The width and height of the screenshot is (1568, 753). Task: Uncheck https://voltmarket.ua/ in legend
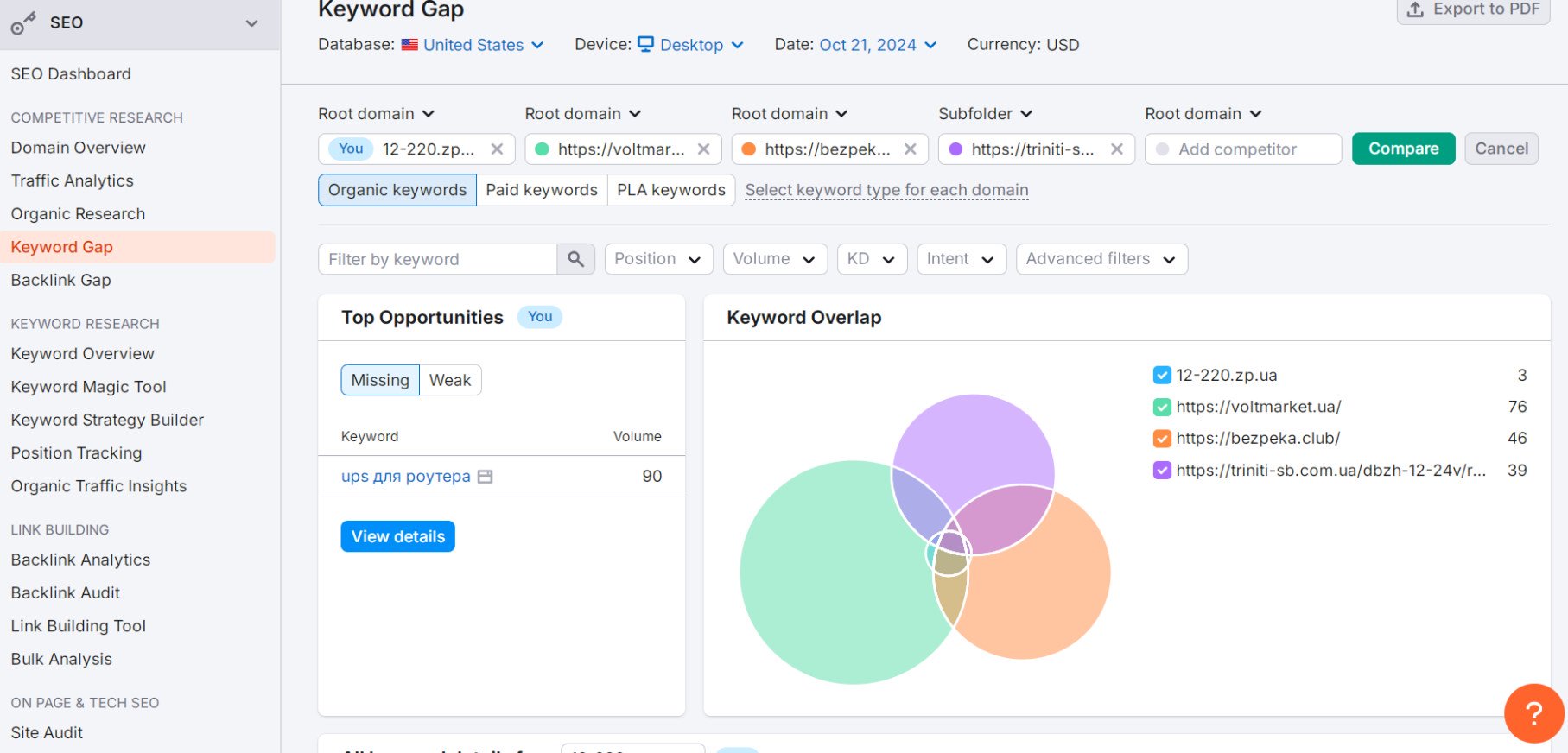click(1162, 407)
